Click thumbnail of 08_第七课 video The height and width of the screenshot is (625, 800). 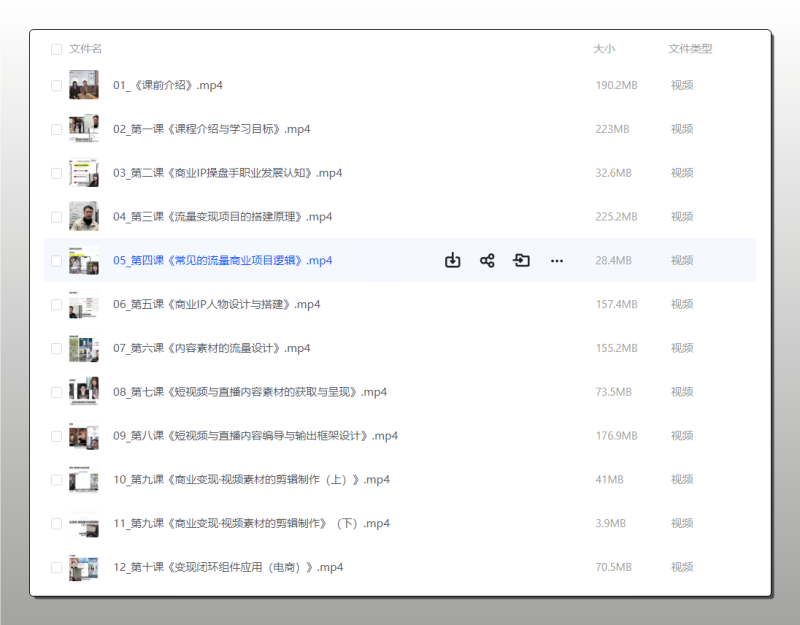(x=84, y=392)
